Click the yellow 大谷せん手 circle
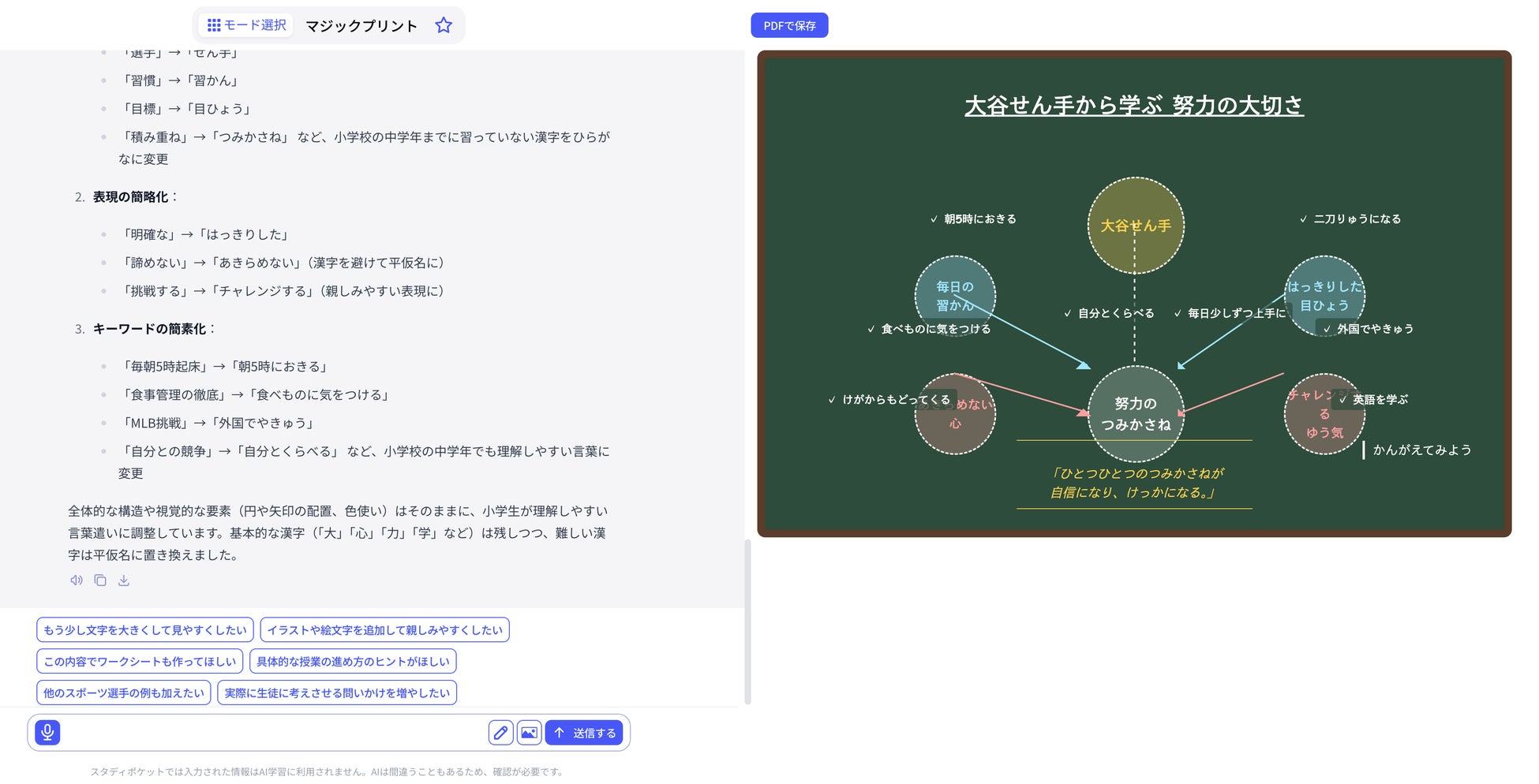 click(1136, 226)
